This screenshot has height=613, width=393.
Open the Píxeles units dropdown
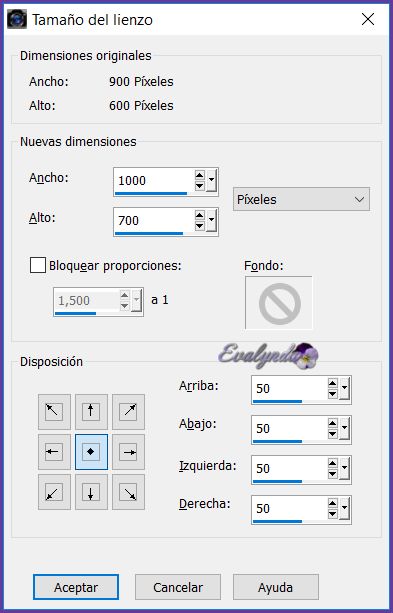301,199
